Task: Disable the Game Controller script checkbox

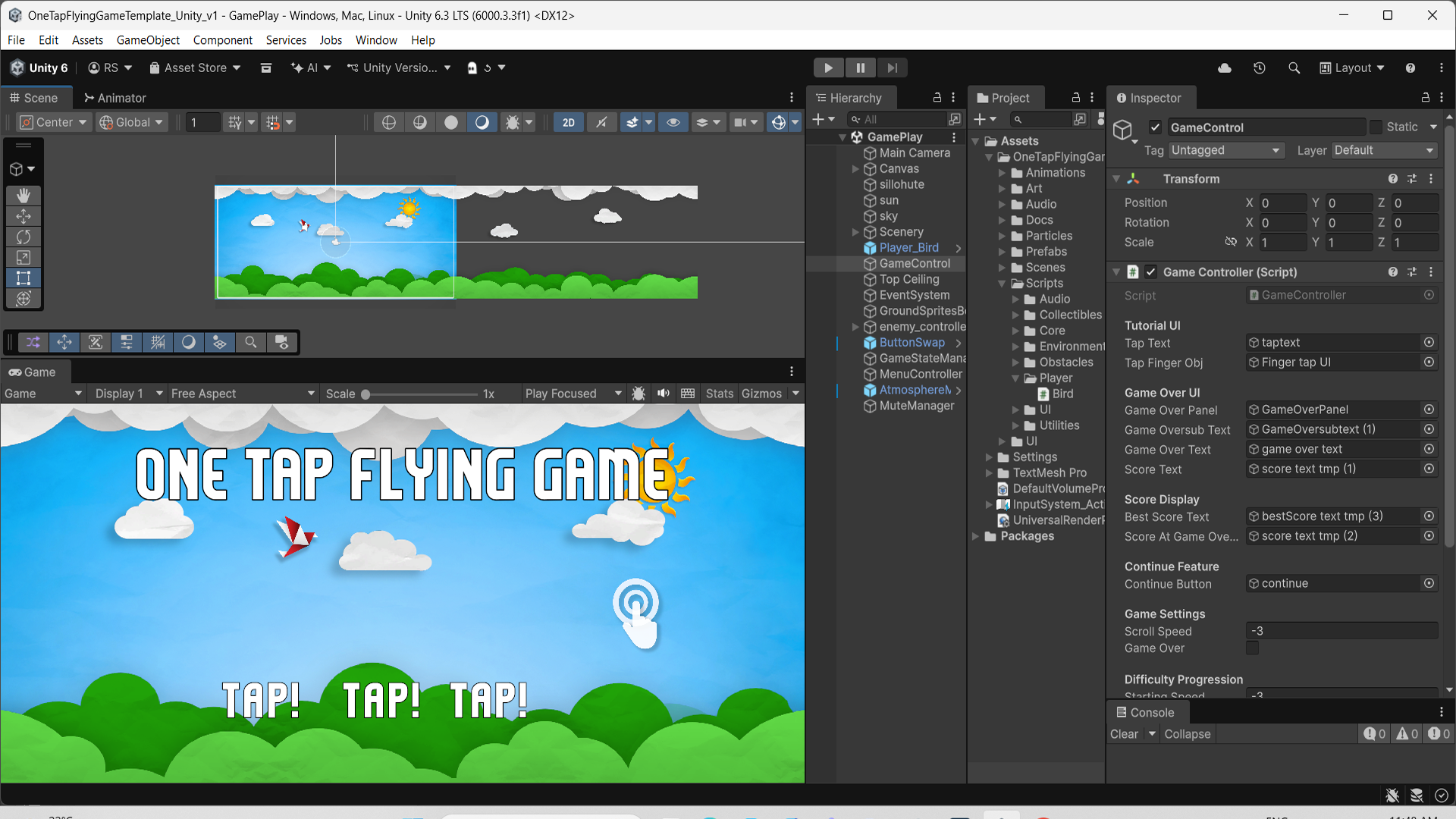Action: click(1150, 271)
